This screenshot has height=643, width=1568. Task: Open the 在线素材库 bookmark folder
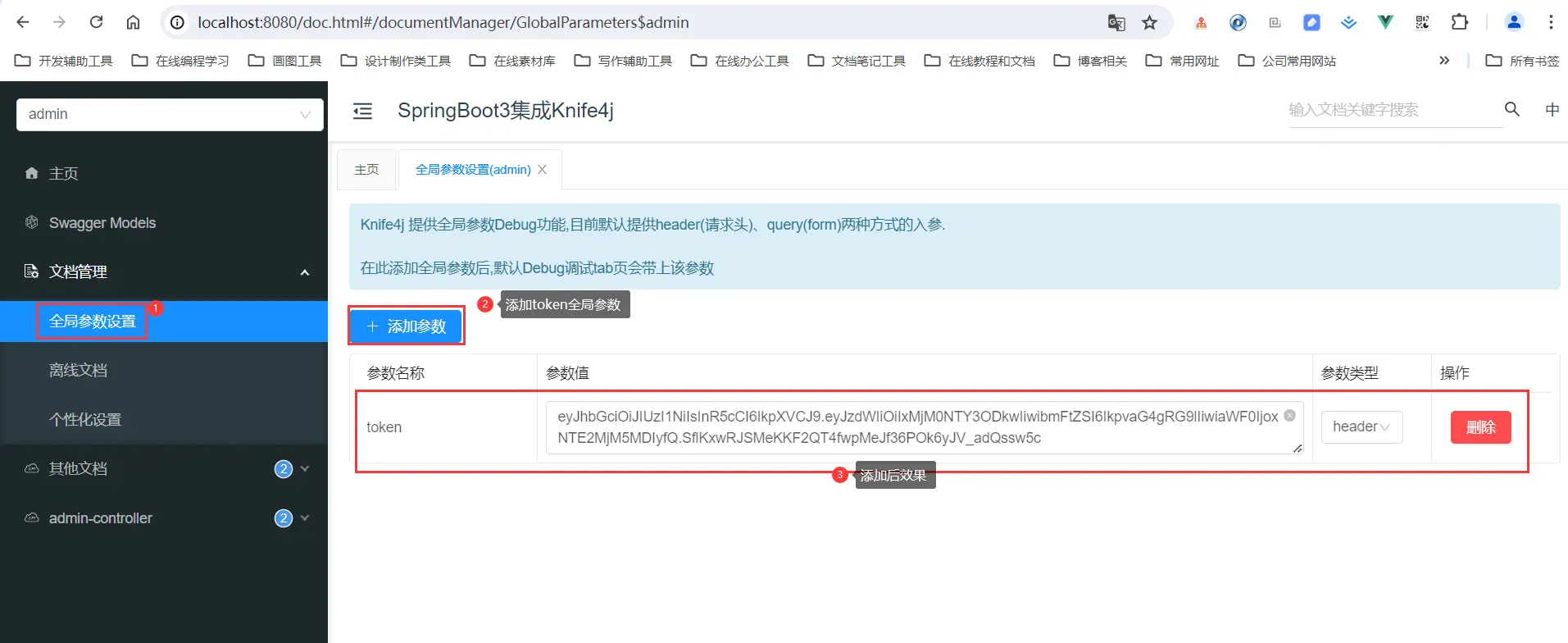point(512,61)
